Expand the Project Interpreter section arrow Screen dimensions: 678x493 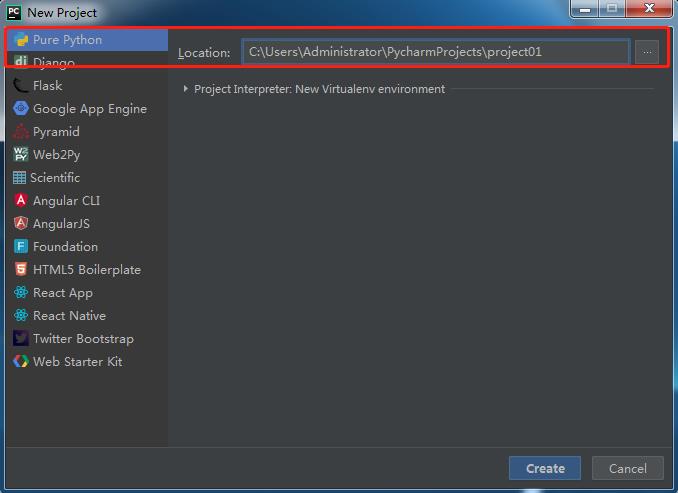(x=185, y=89)
